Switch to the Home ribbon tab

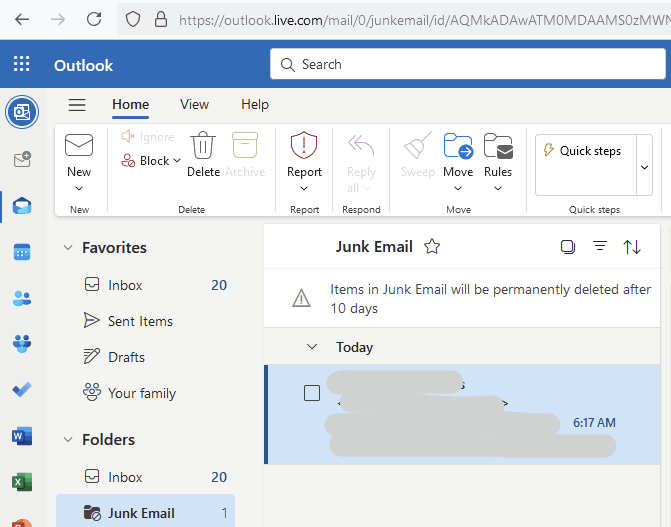[x=131, y=104]
